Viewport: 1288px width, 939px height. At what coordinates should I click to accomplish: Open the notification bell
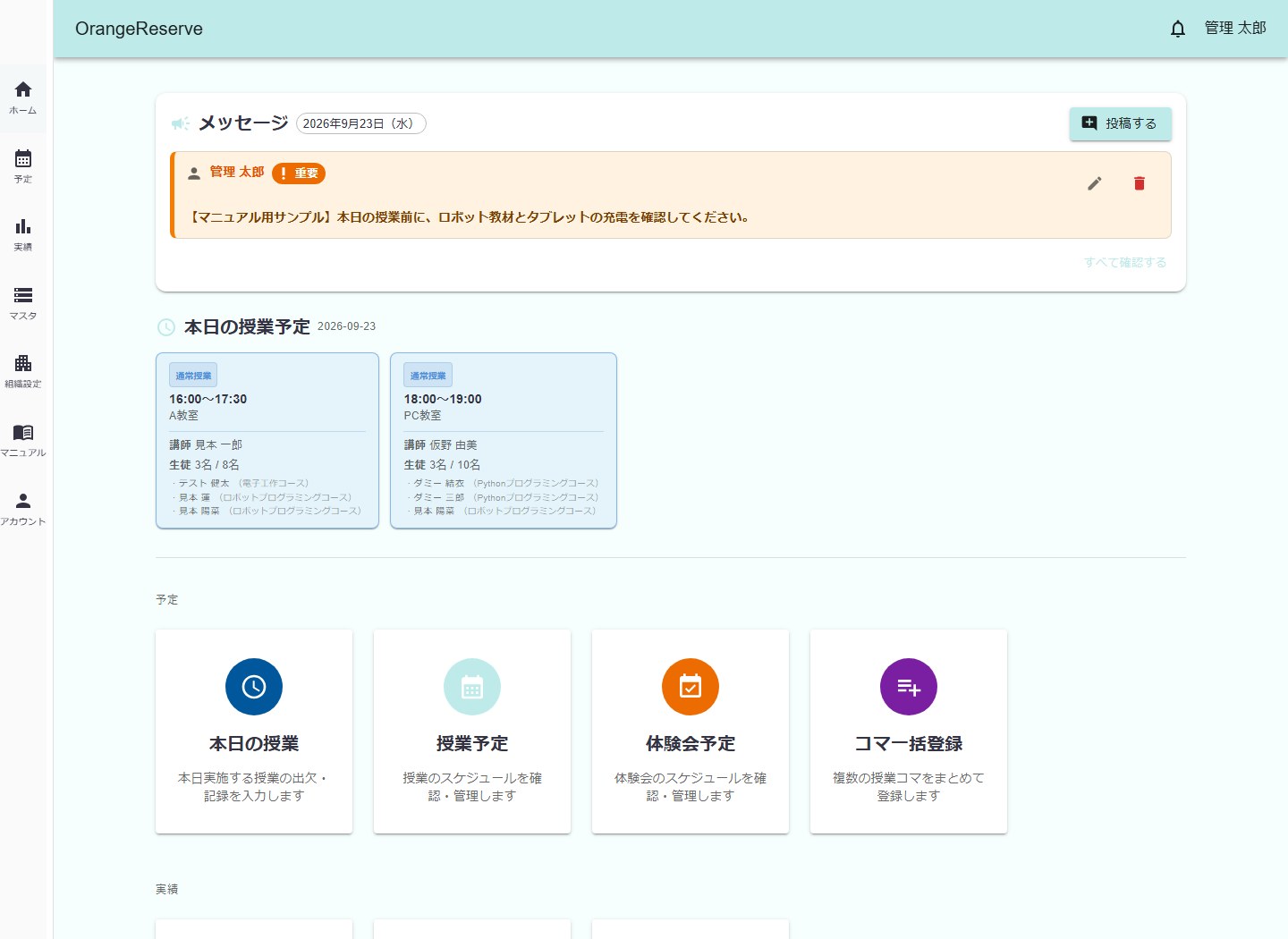(x=1177, y=29)
